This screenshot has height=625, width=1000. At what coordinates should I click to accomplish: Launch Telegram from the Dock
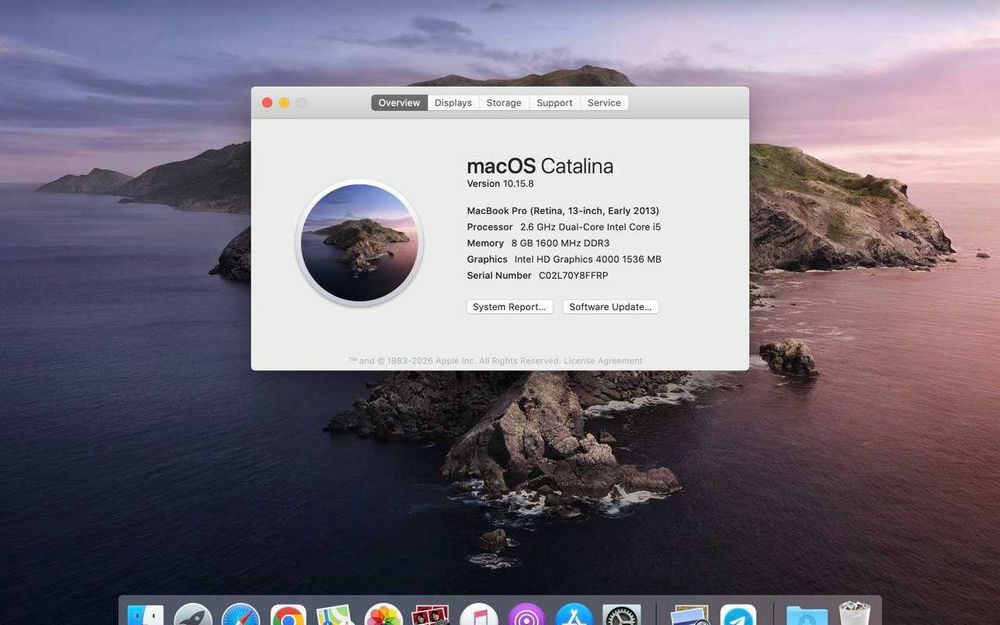[738, 615]
